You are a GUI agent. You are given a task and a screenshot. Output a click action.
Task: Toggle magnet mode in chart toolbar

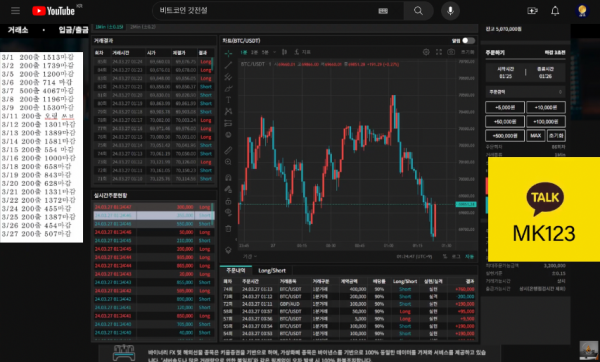pos(228,177)
